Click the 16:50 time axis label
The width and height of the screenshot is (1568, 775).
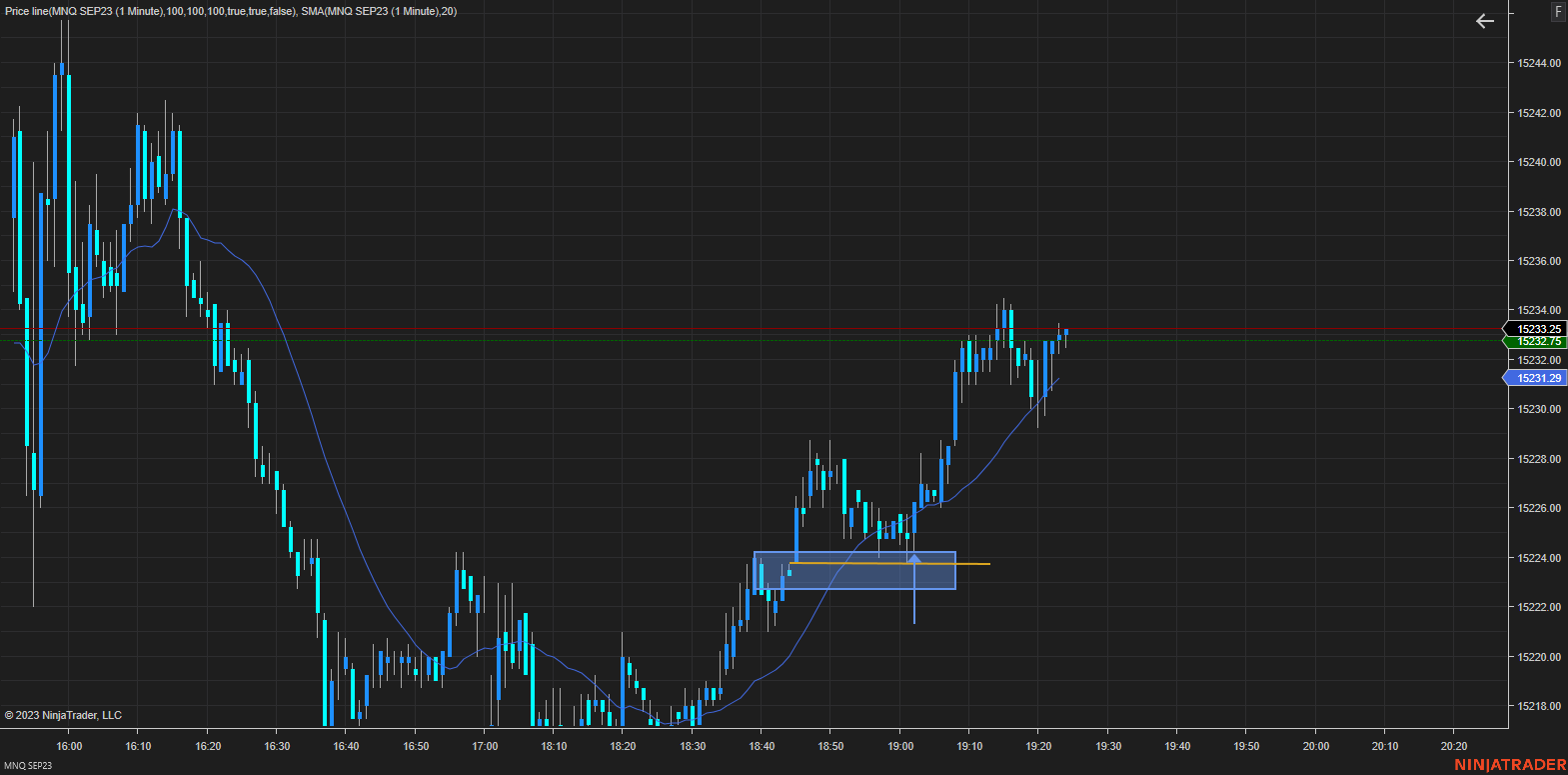(x=416, y=746)
